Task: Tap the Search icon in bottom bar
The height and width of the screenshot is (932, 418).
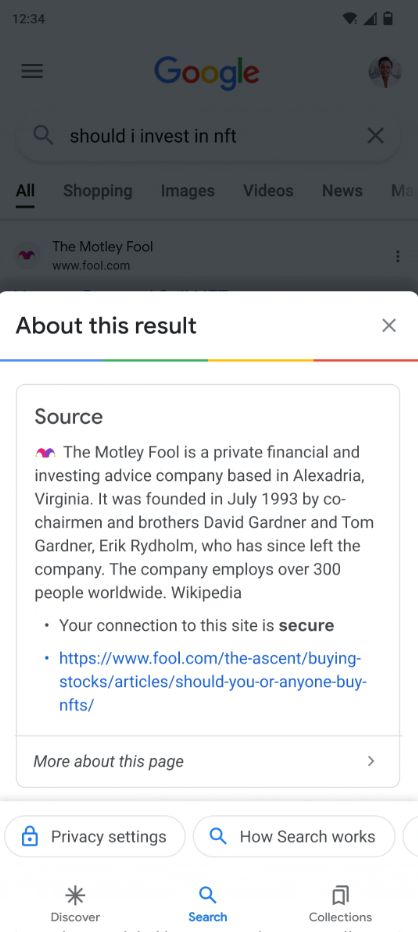Action: click(x=208, y=895)
